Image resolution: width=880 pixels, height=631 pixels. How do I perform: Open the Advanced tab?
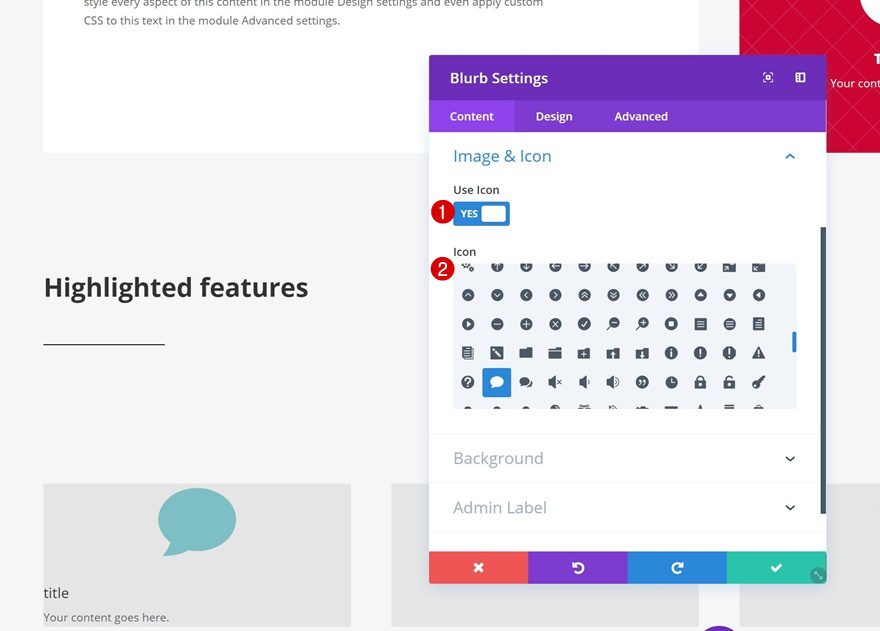[640, 116]
